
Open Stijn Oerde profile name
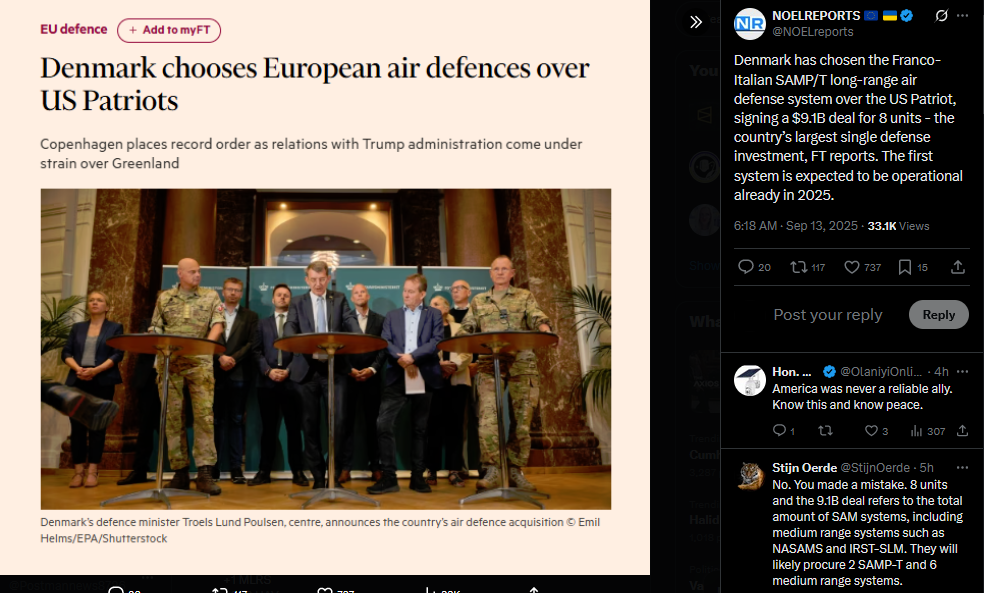(x=805, y=467)
